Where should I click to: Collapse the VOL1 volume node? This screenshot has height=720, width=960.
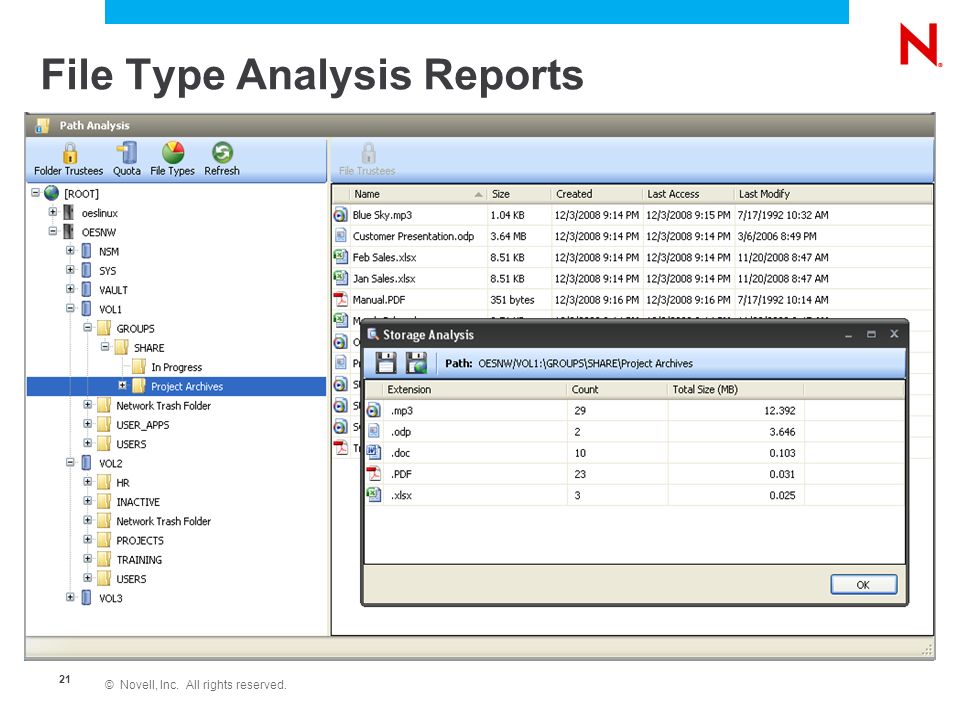coord(70,309)
